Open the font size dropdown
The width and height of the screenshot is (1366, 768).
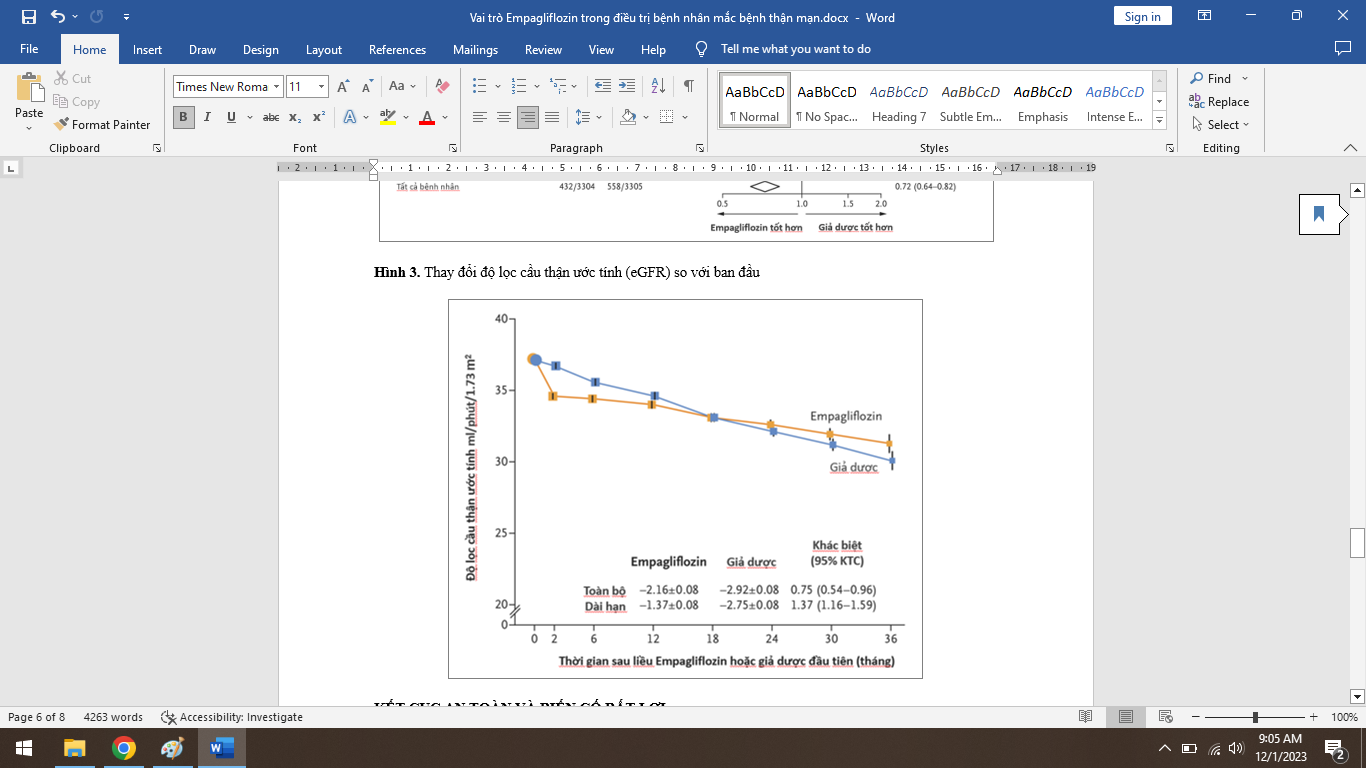[321, 87]
